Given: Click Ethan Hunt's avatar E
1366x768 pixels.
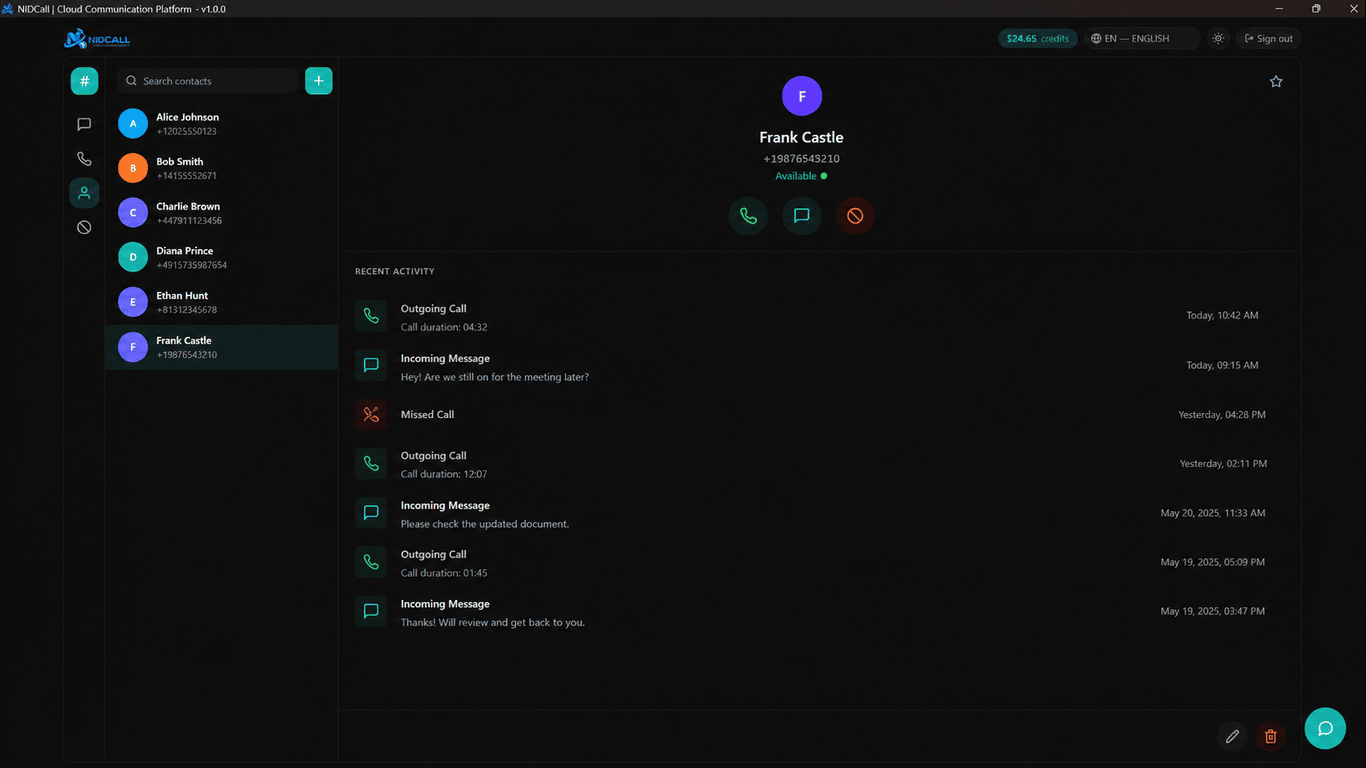Looking at the screenshot, I should pos(133,302).
